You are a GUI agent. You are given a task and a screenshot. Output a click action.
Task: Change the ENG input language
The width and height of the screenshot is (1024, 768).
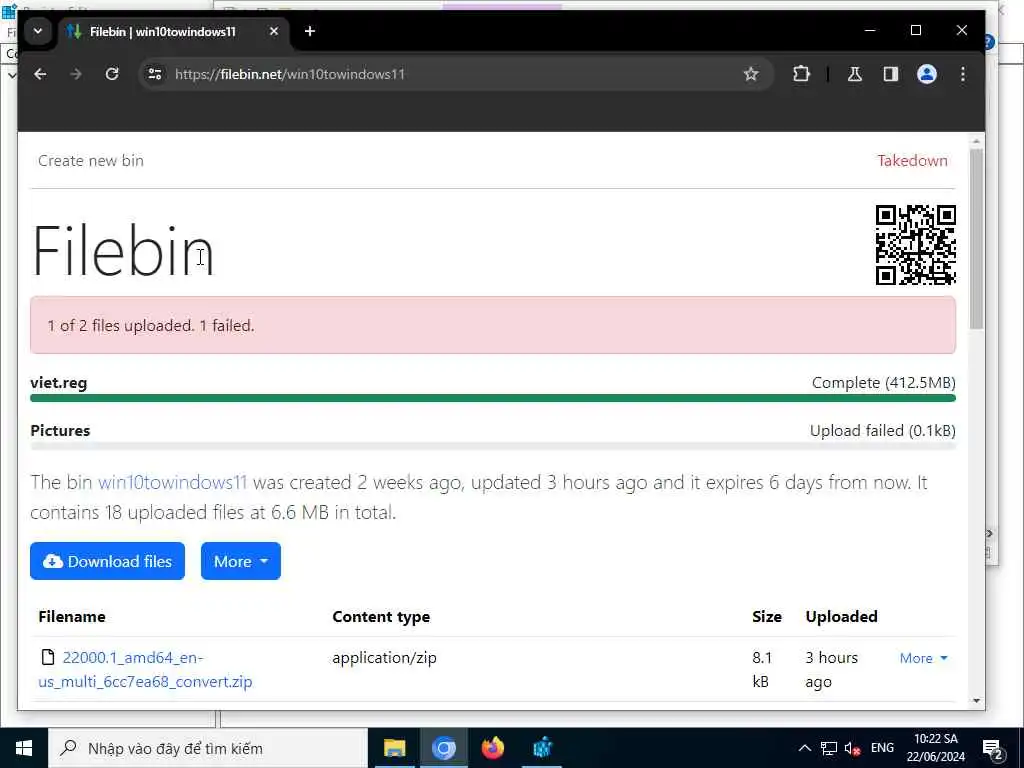[882, 748]
